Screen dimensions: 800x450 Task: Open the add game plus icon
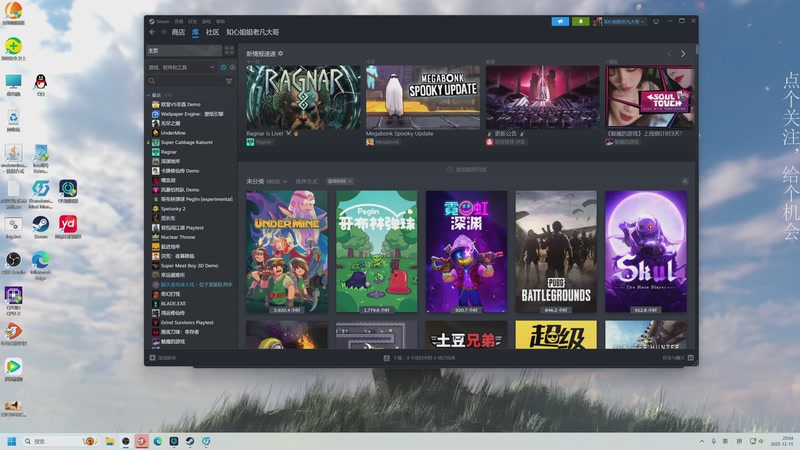pos(153,358)
